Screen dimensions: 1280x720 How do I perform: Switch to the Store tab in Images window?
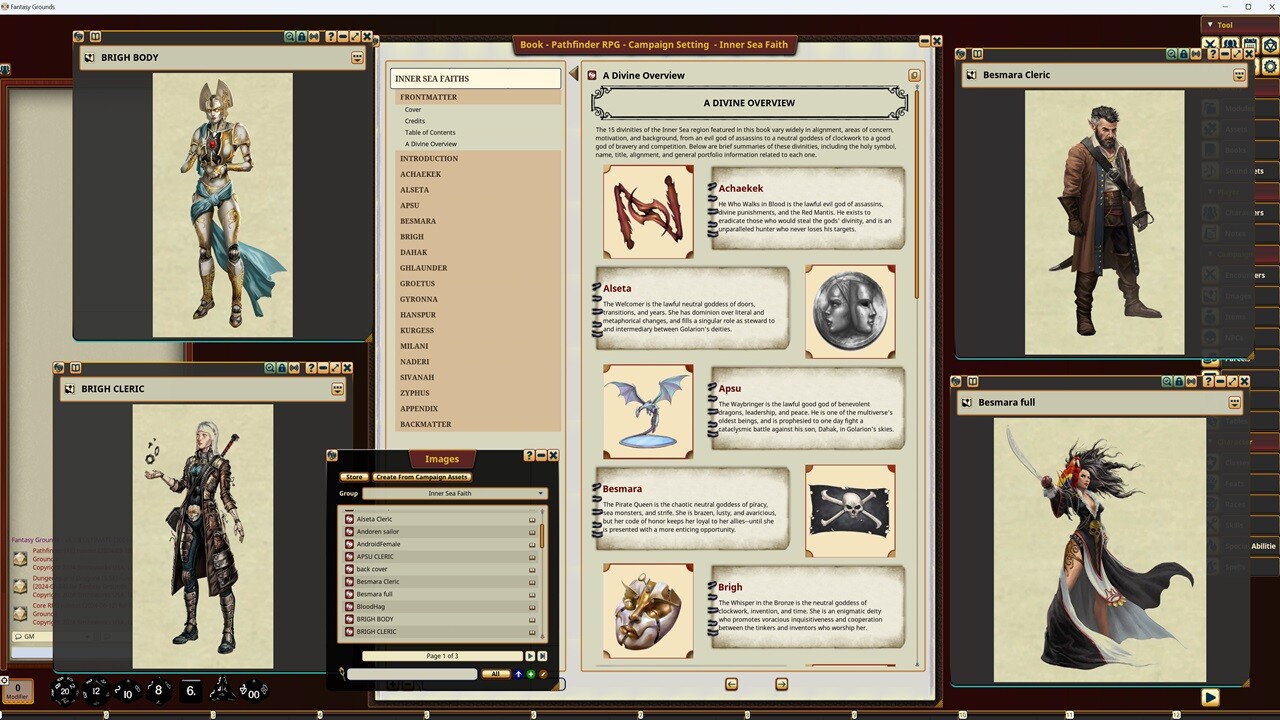click(x=354, y=477)
